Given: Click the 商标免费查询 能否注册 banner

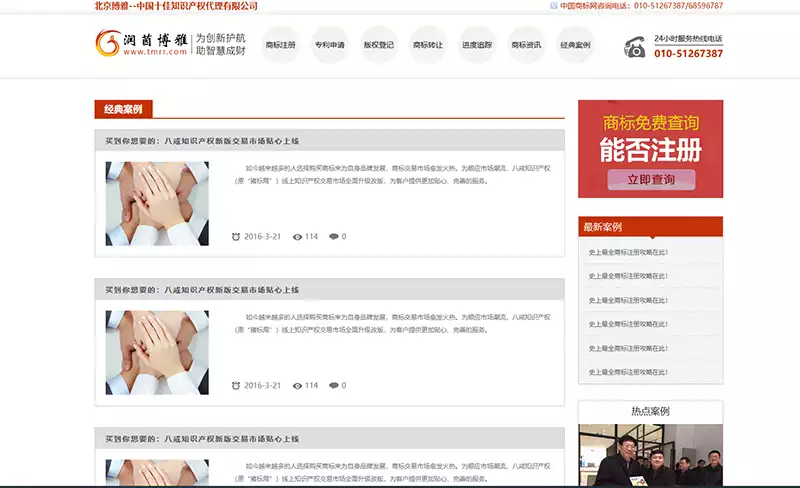Looking at the screenshot, I should click(651, 149).
